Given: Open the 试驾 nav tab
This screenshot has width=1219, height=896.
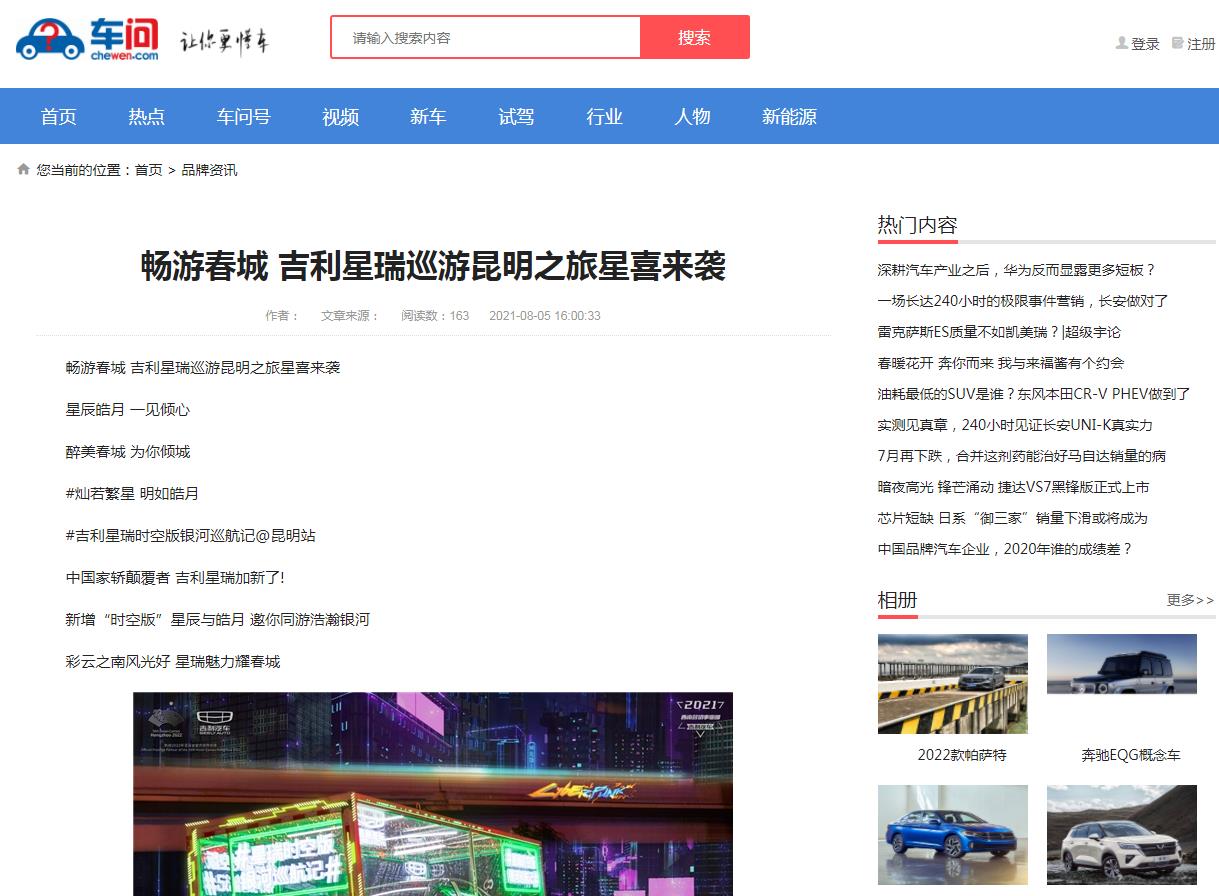Looking at the screenshot, I should coord(516,117).
